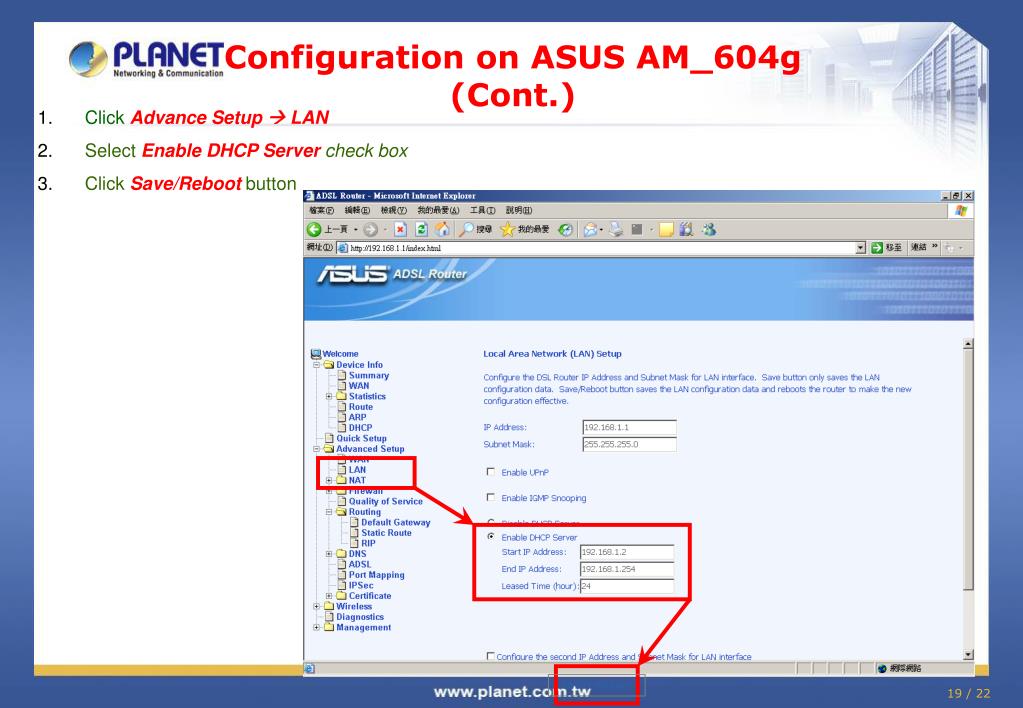Open LAN under Advanced Setup
Viewport: 1023px width, 708px height.
[x=357, y=469]
